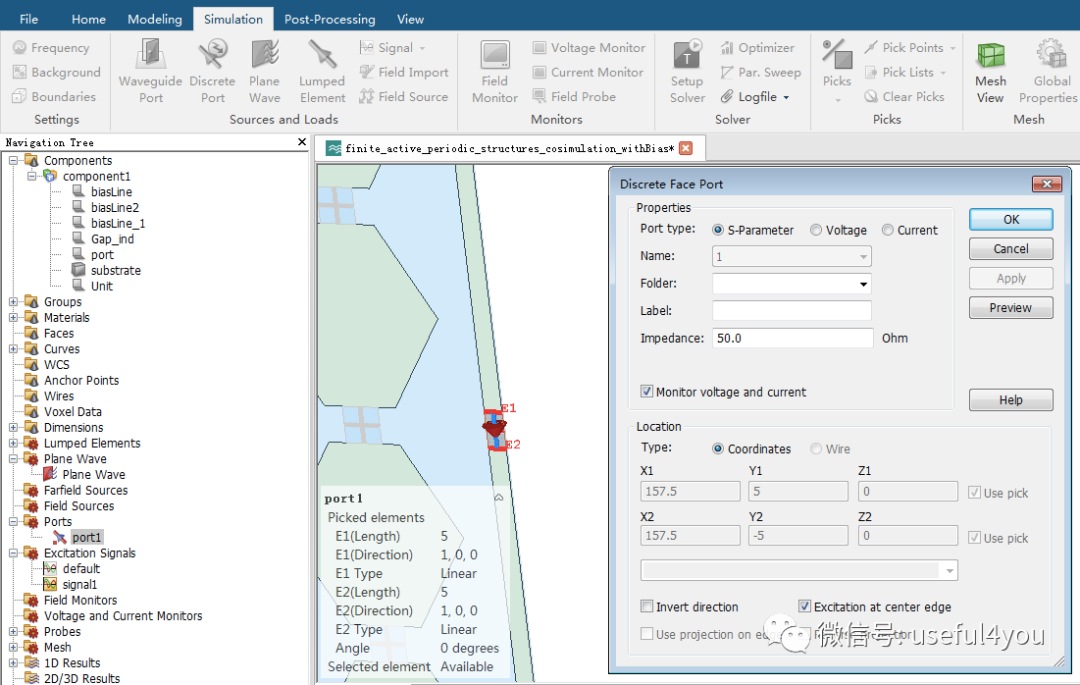Open Field Import
The image size is (1080, 685).
click(404, 72)
